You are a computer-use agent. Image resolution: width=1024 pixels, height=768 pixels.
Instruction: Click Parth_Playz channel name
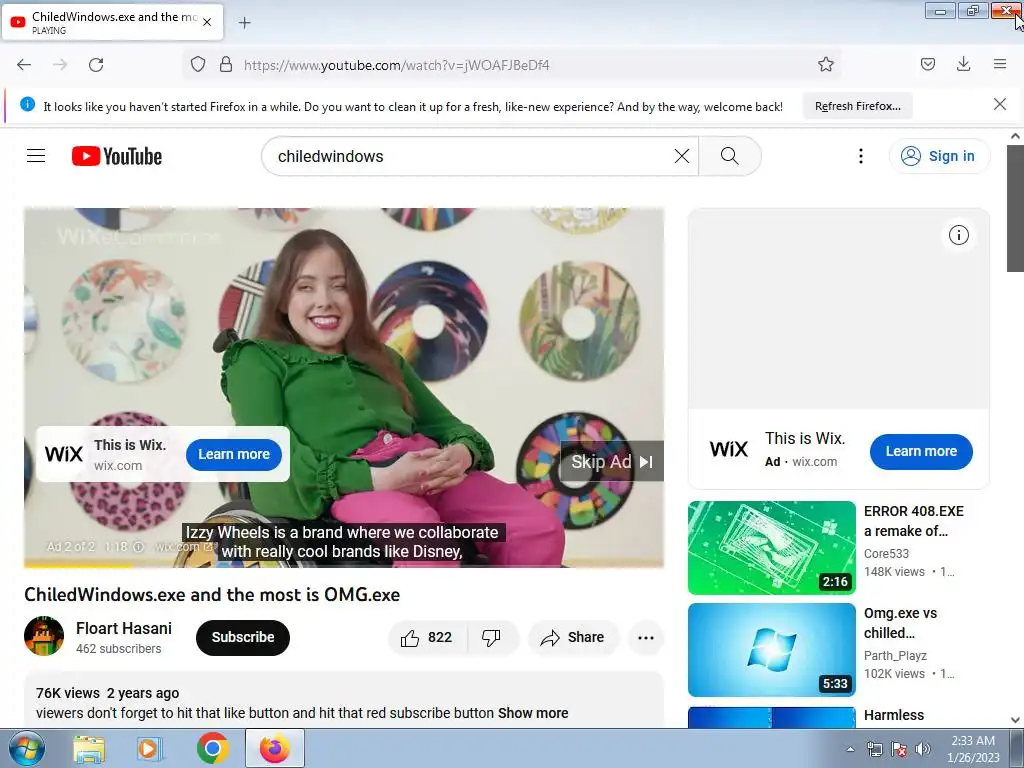click(895, 655)
